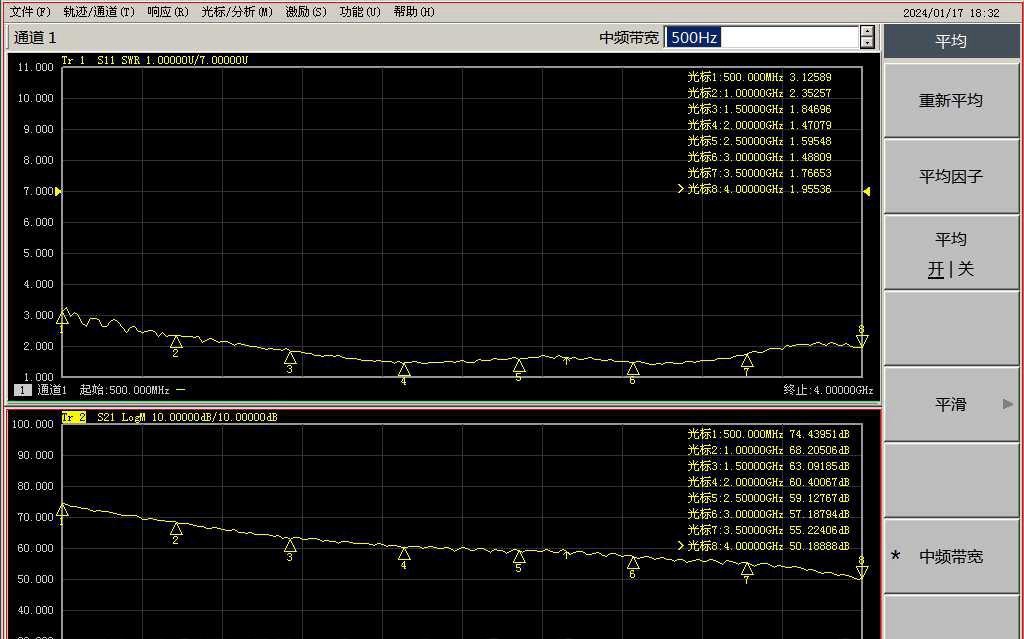
Task: Expand the 平滑 submenu arrow
Action: (1007, 404)
